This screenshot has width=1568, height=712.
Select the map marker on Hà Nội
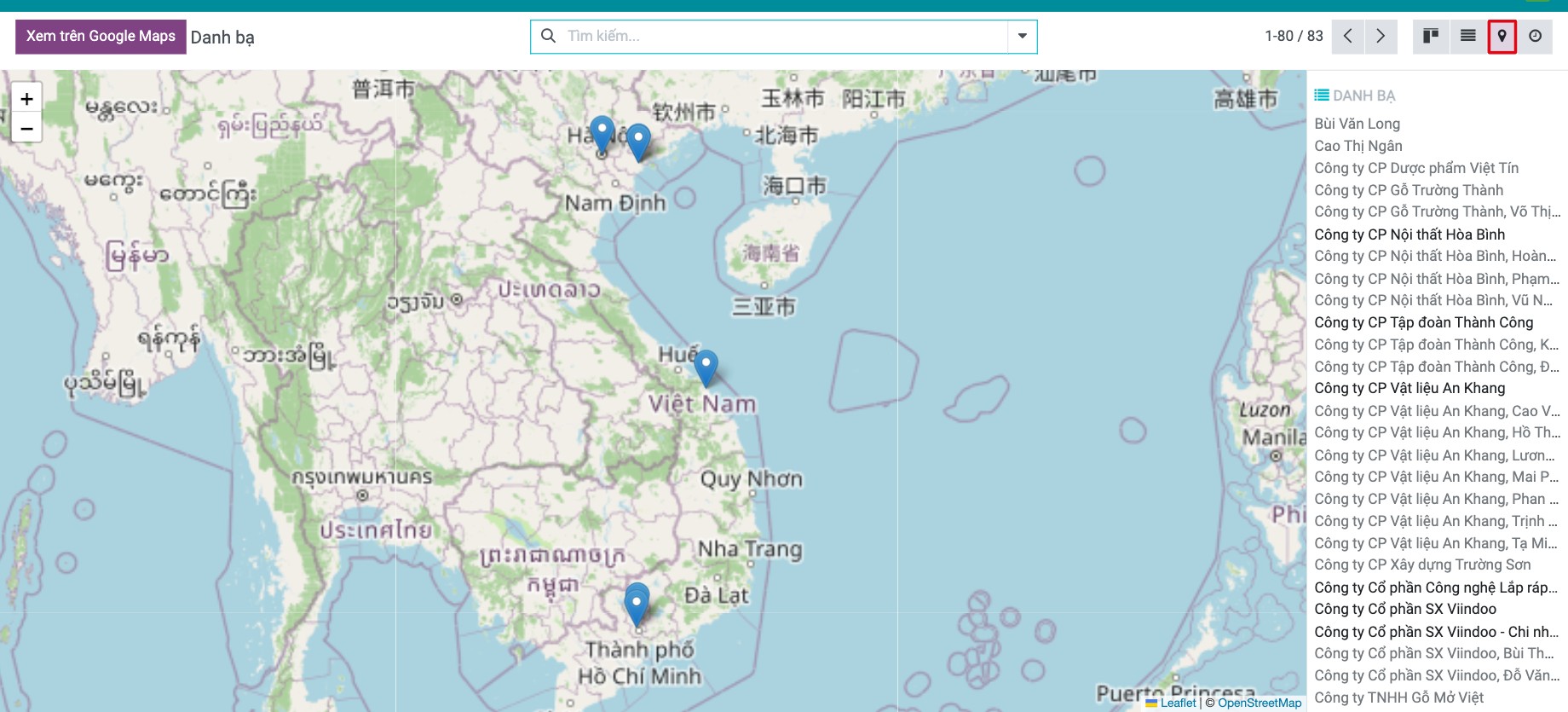coord(602,135)
